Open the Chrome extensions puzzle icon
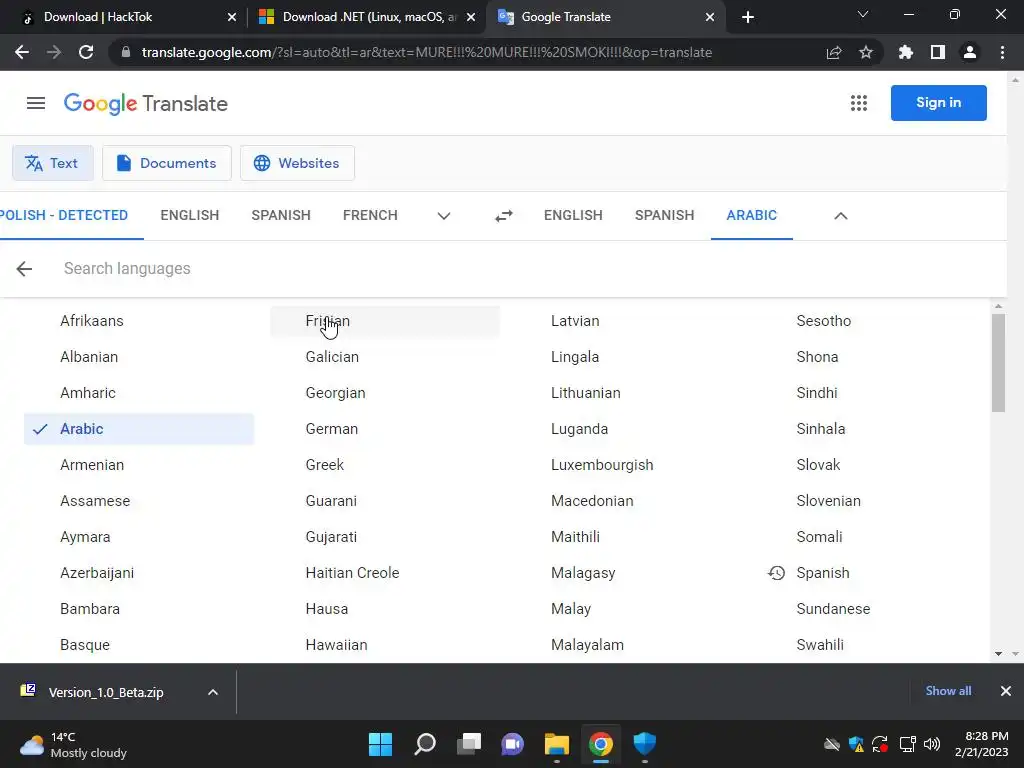The height and width of the screenshot is (768, 1024). coord(906,52)
